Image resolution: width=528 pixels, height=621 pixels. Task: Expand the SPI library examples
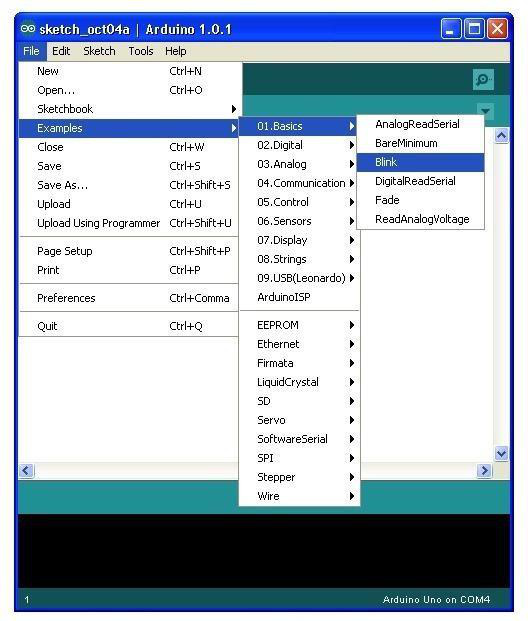click(299, 459)
